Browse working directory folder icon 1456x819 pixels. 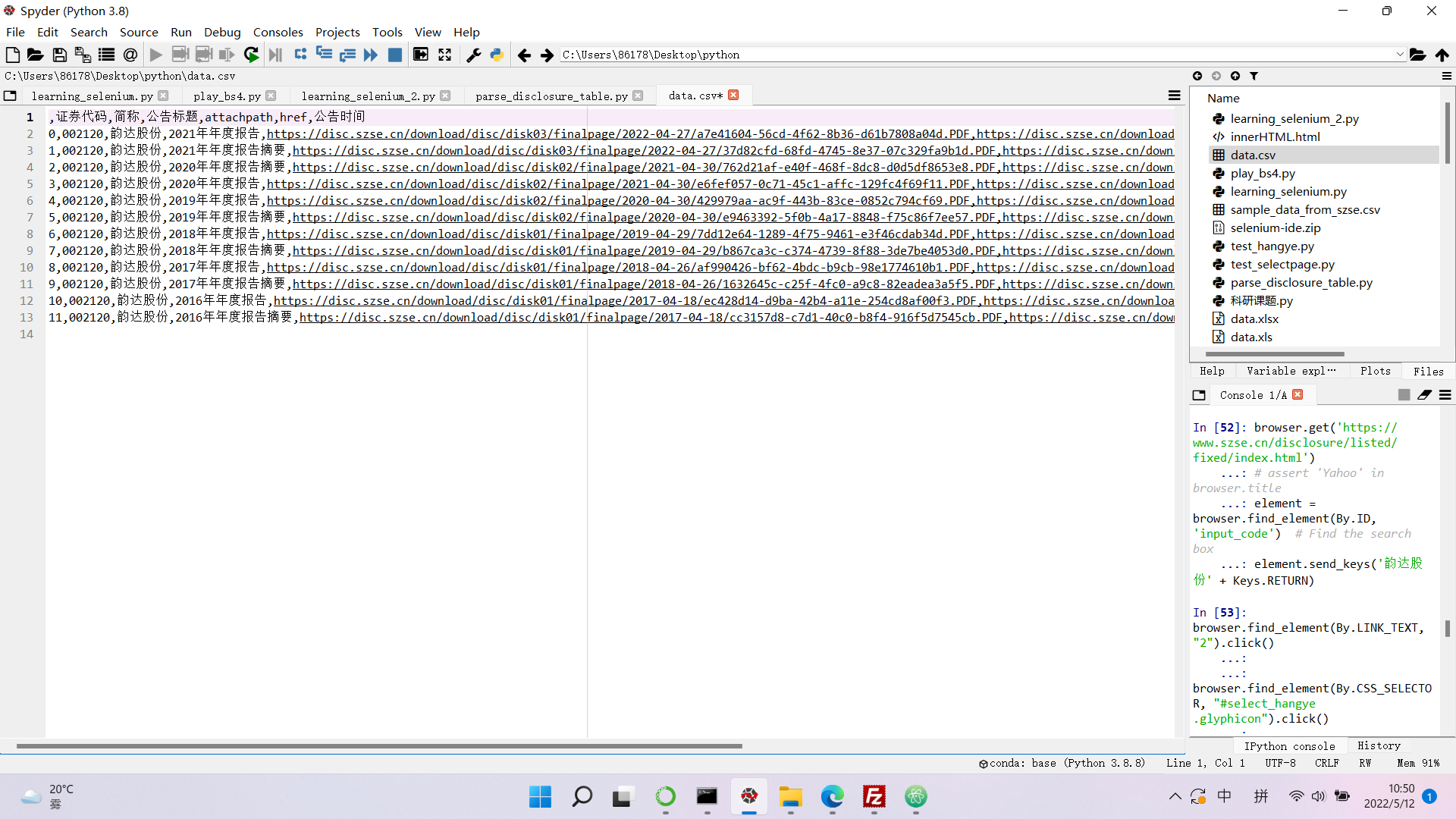coord(1417,55)
